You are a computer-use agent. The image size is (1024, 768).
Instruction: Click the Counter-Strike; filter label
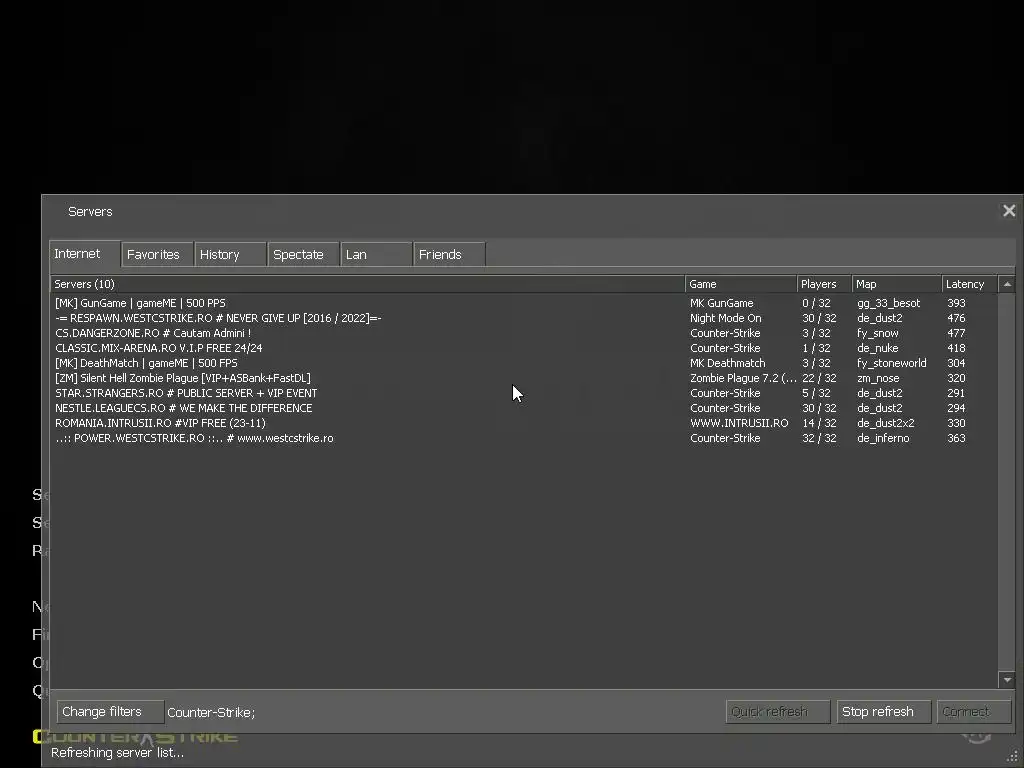tap(211, 712)
